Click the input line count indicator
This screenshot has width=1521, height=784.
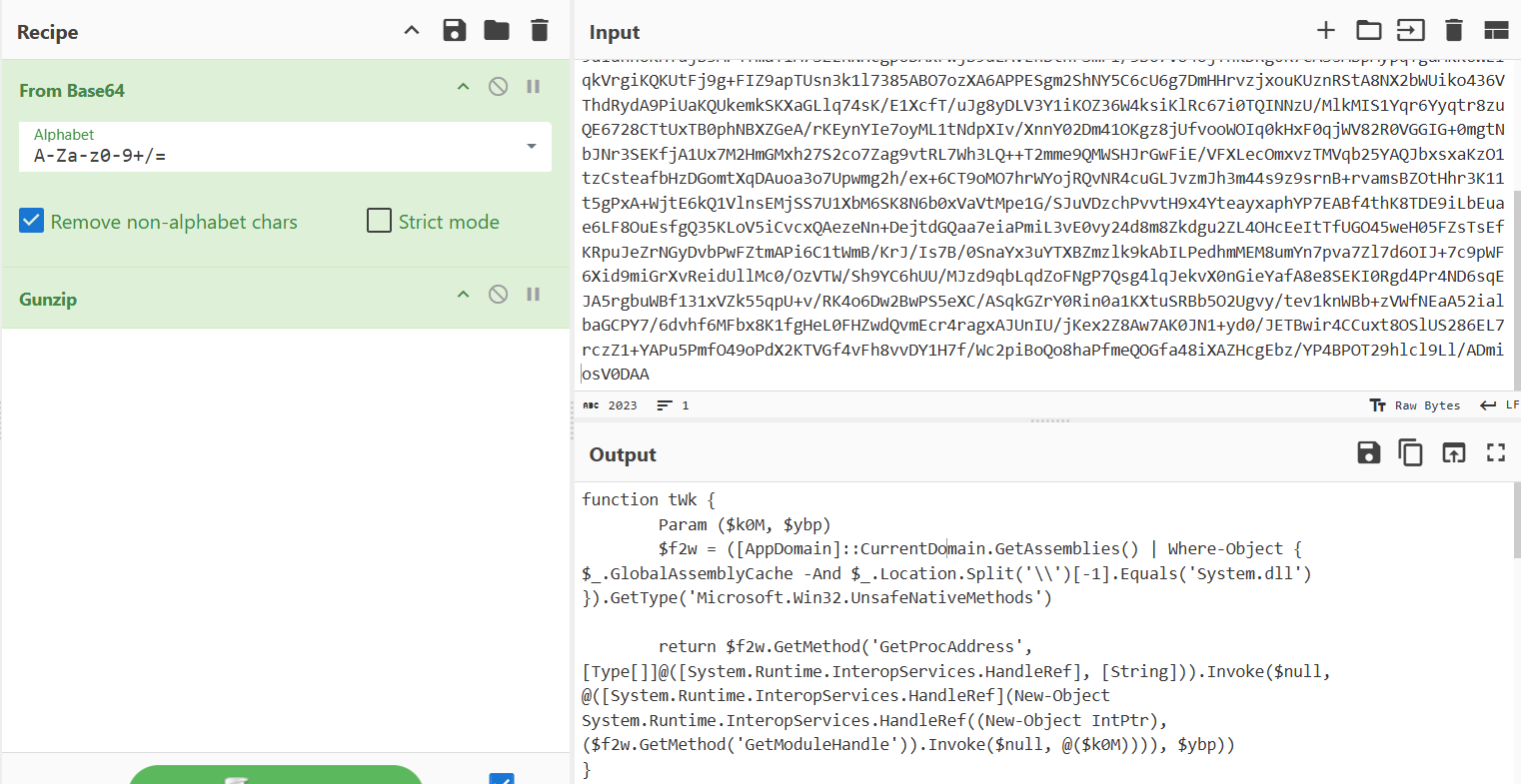(673, 405)
